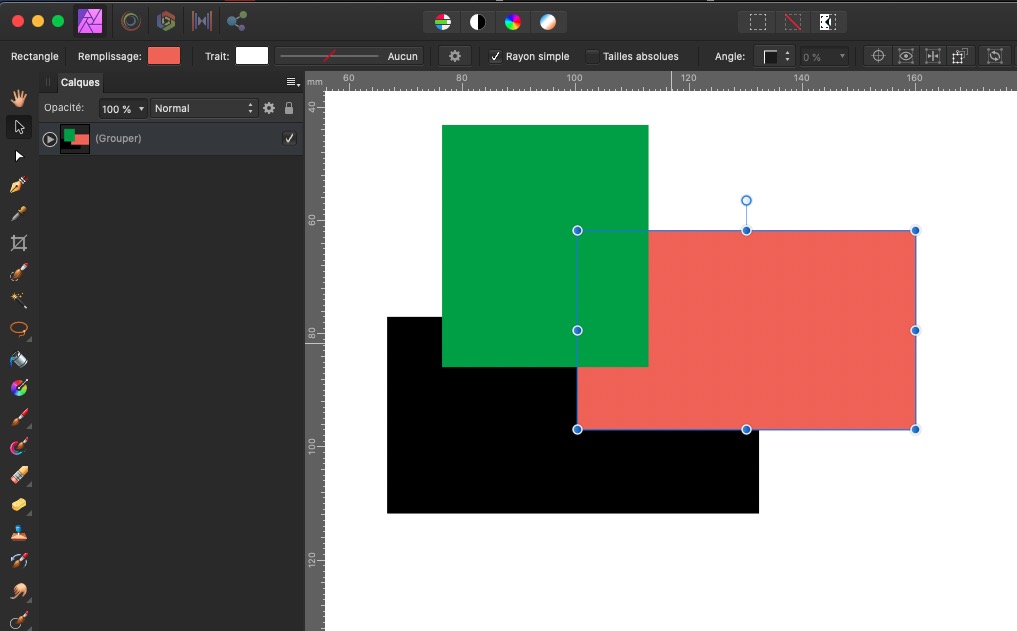The height and width of the screenshot is (631, 1017).
Task: Select the Sponge brush tool
Action: point(19,504)
